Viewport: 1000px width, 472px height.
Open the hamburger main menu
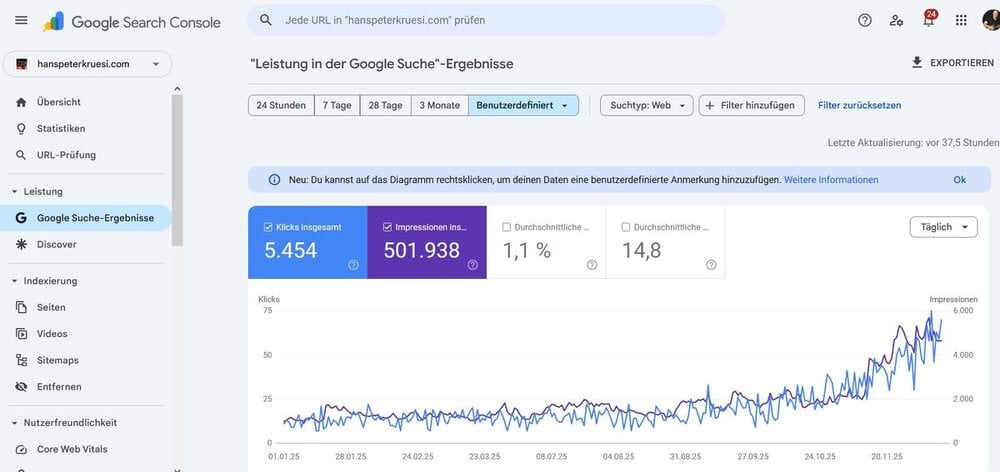click(21, 20)
